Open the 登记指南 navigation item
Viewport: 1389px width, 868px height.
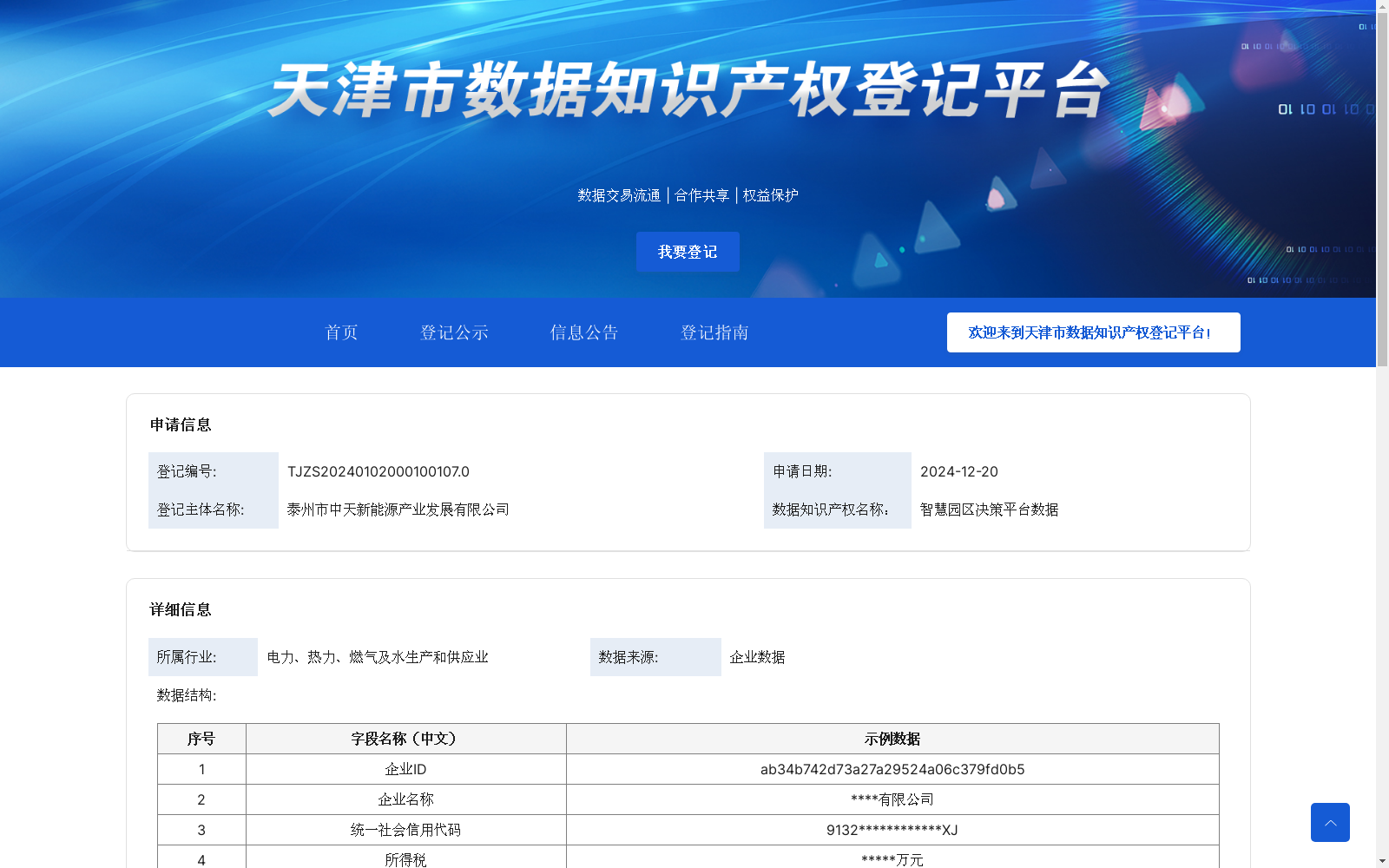point(714,332)
